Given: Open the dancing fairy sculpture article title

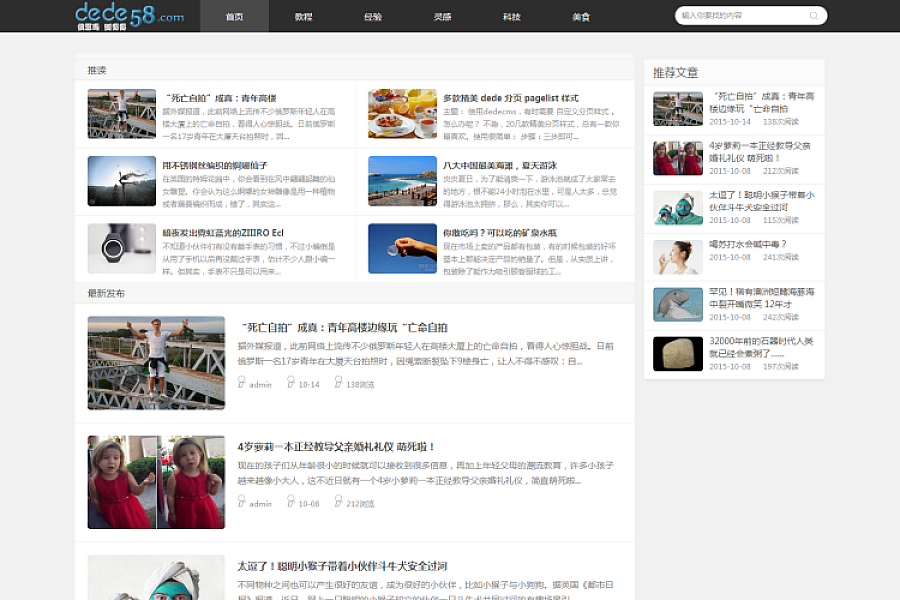Looking at the screenshot, I should [x=215, y=165].
